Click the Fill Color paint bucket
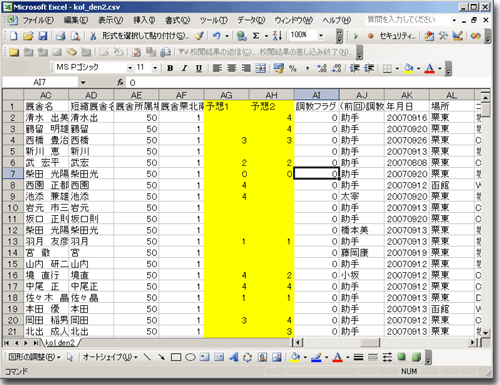The width and height of the screenshot is (500, 385). pos(408,68)
